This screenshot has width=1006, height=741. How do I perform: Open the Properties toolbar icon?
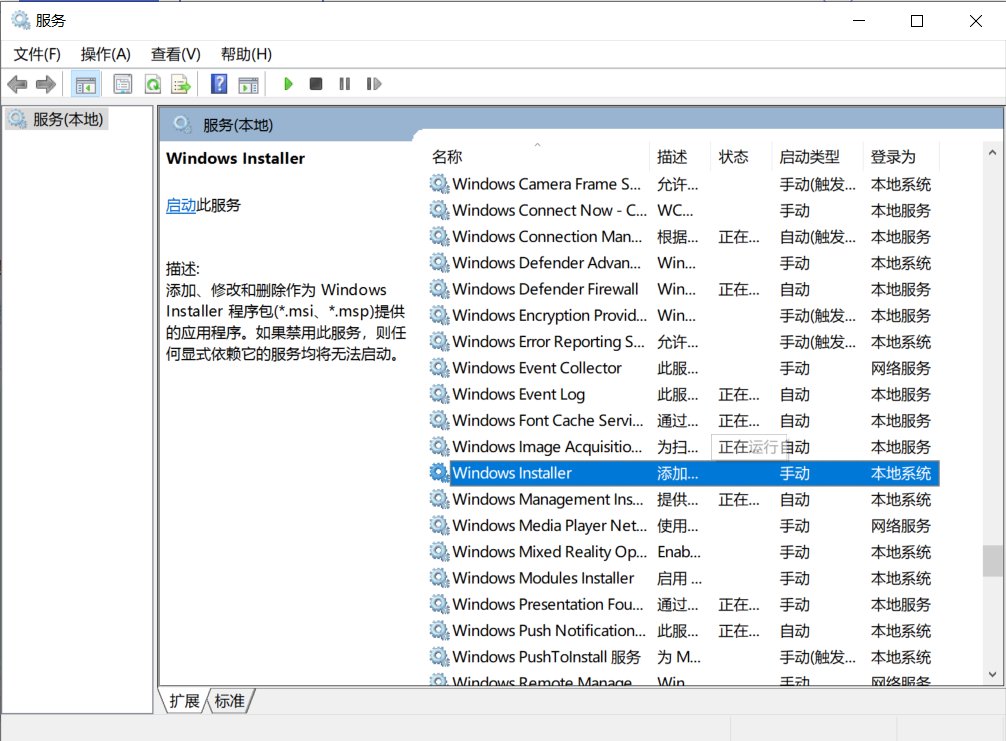point(122,83)
